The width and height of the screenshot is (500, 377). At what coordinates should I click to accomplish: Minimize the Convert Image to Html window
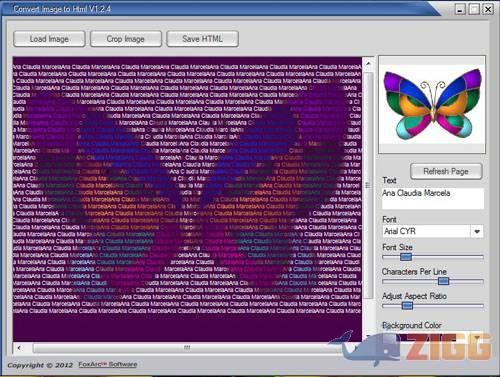pyautogui.click(x=460, y=9)
